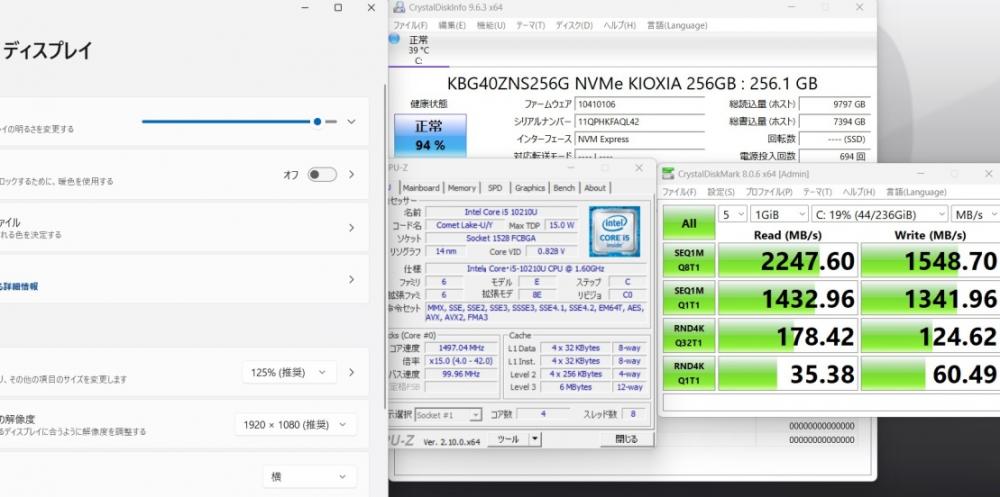Screen dimensions: 1000x497
Task: Close the display settings window
Action: point(371,8)
